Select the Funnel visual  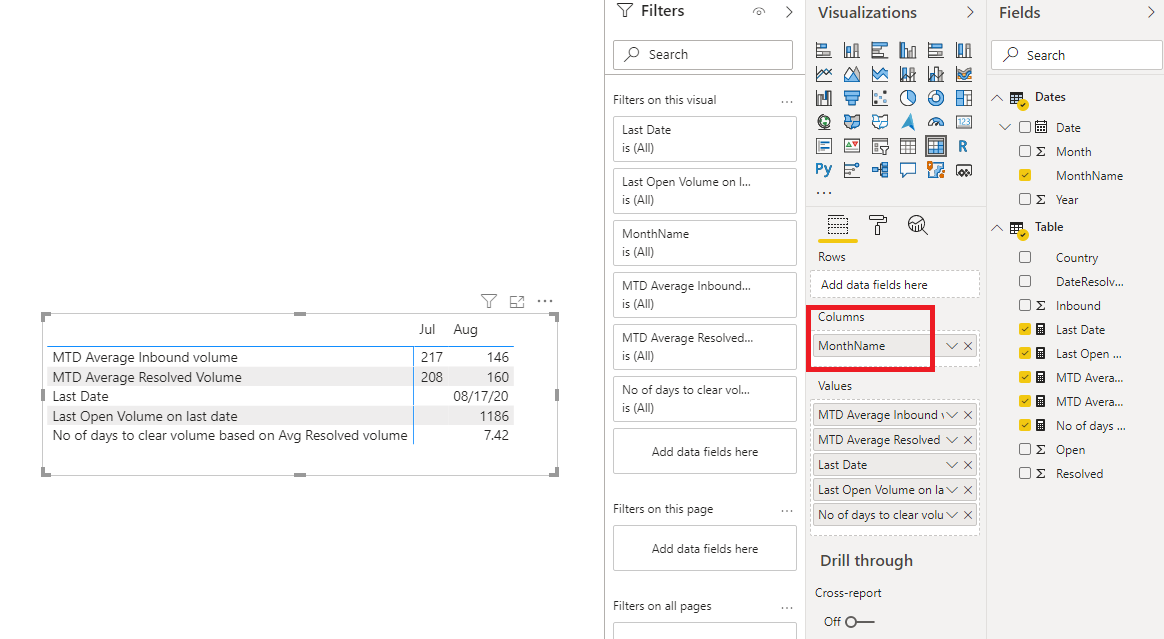[x=851, y=98]
